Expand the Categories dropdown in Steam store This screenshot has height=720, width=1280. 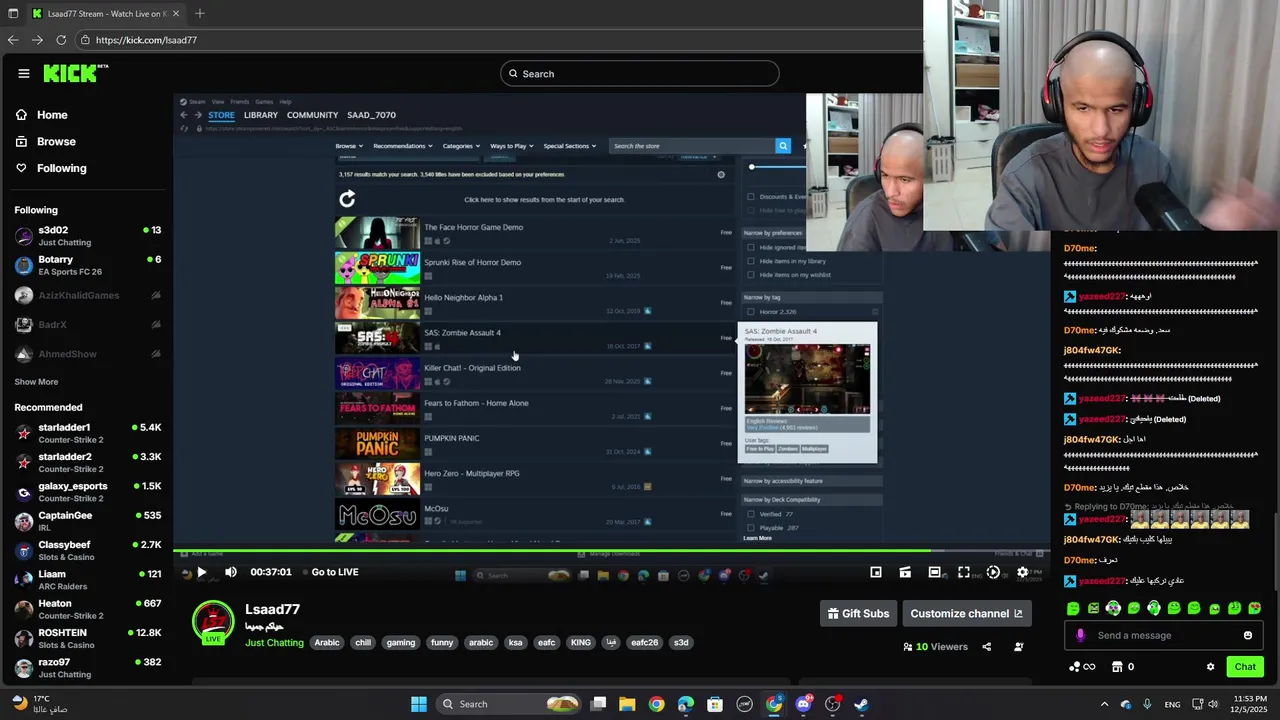[x=460, y=146]
